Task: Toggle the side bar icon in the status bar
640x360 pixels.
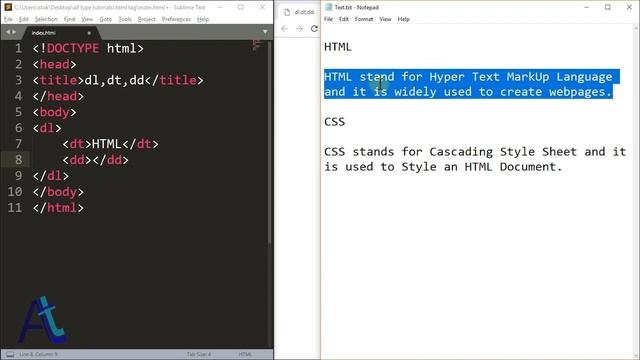Action: [x=10, y=354]
